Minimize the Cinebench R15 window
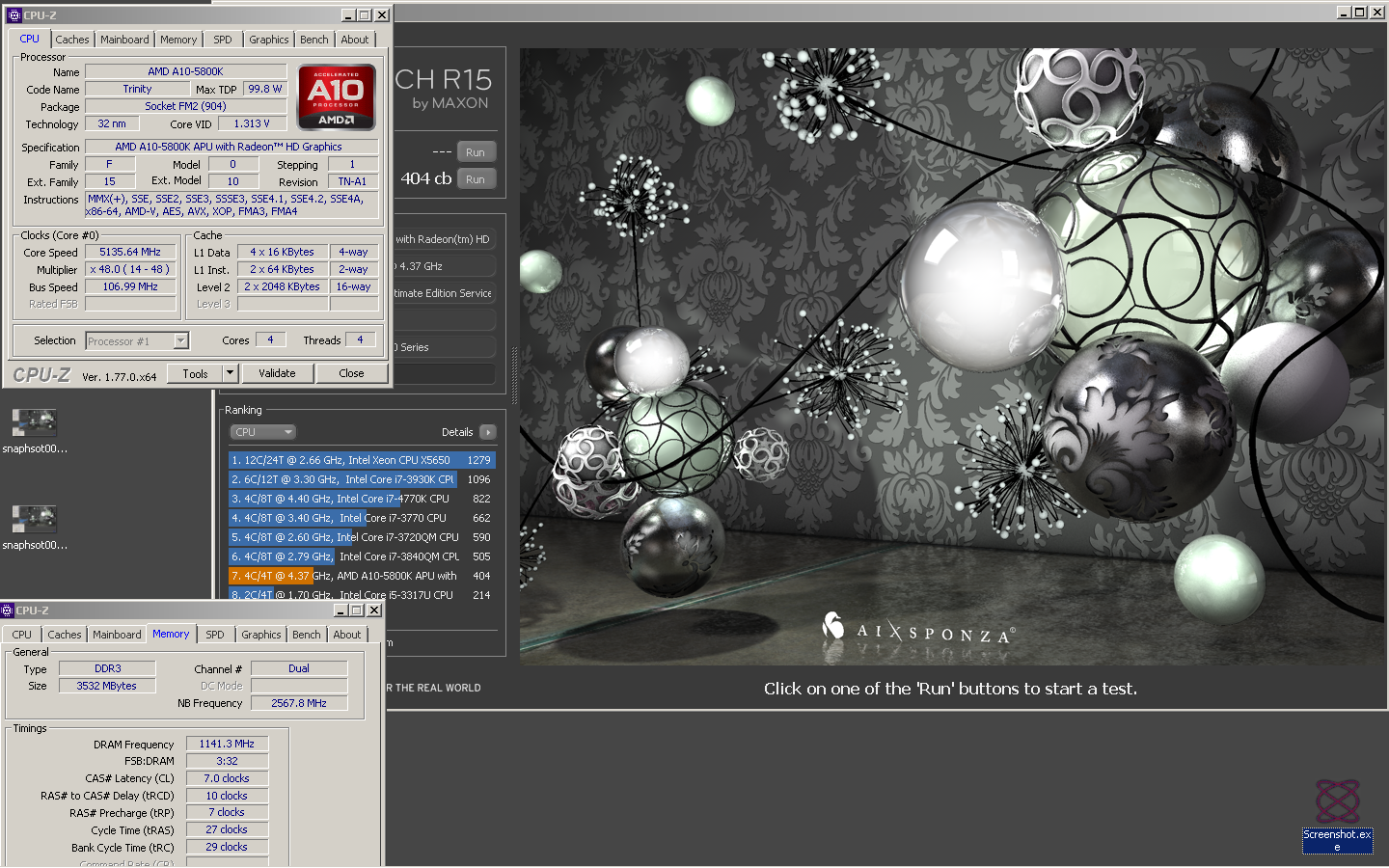 click(x=1344, y=12)
